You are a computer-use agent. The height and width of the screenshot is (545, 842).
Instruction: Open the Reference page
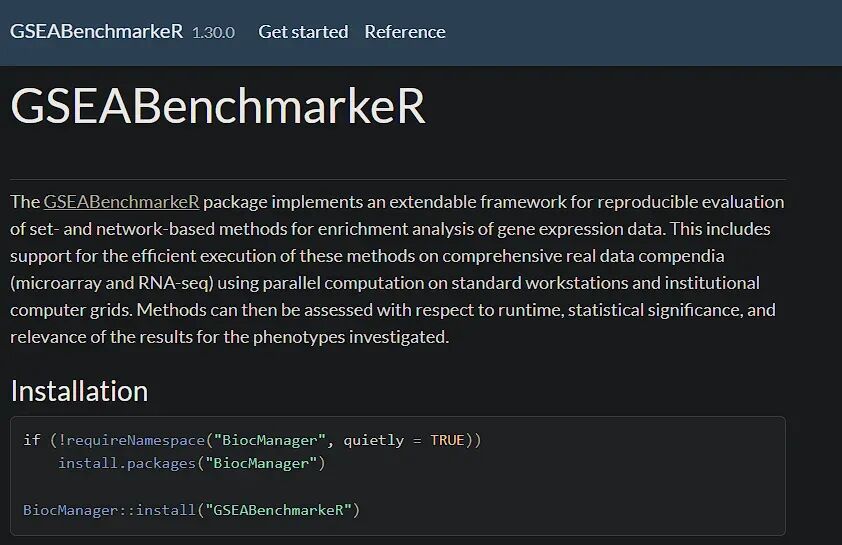pos(405,32)
